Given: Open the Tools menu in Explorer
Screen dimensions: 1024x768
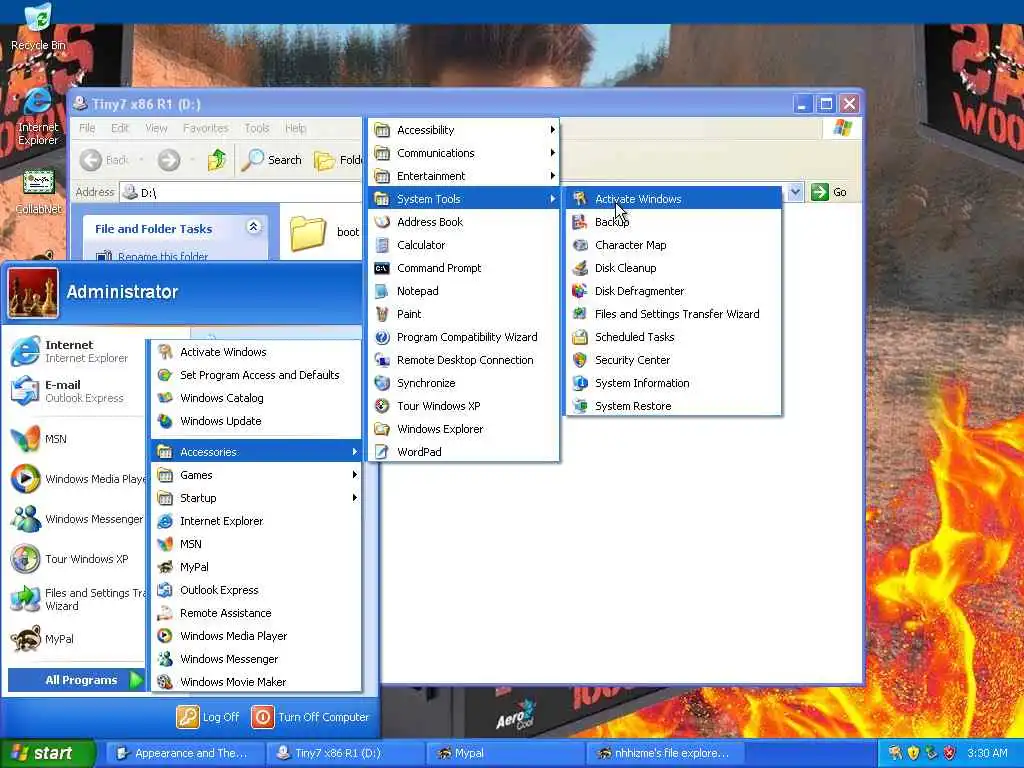Looking at the screenshot, I should pyautogui.click(x=257, y=128).
